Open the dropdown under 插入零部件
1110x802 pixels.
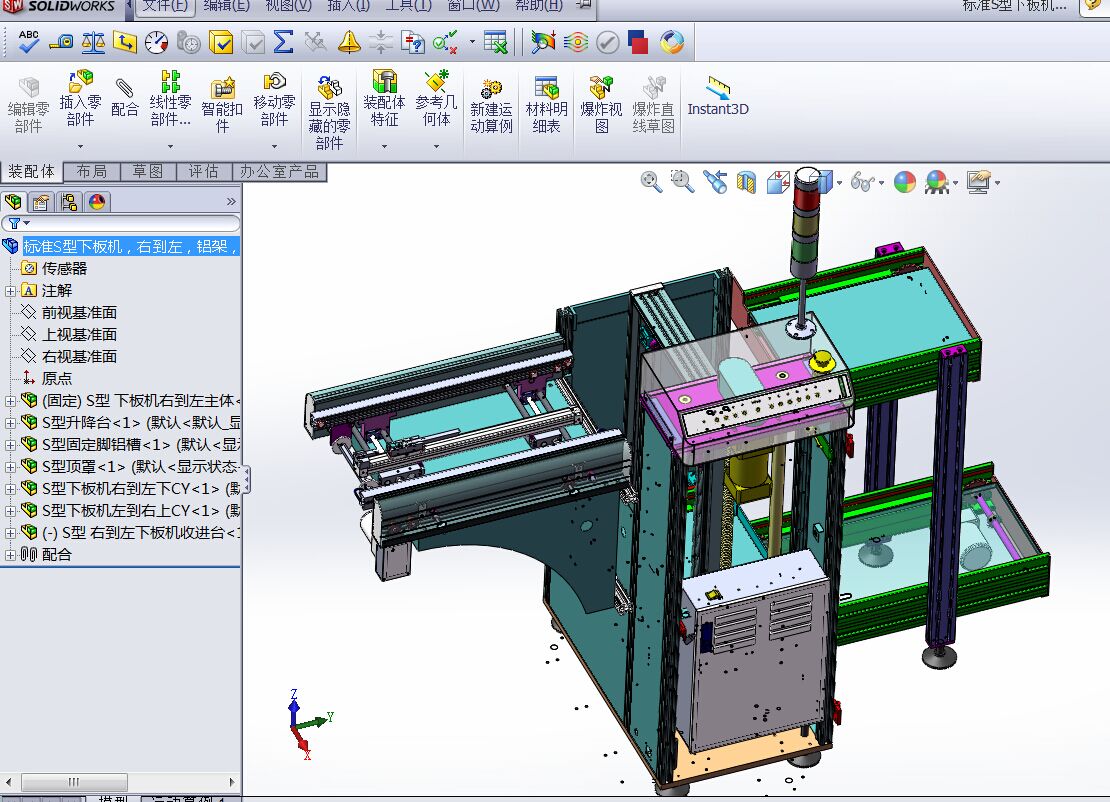[x=80, y=146]
